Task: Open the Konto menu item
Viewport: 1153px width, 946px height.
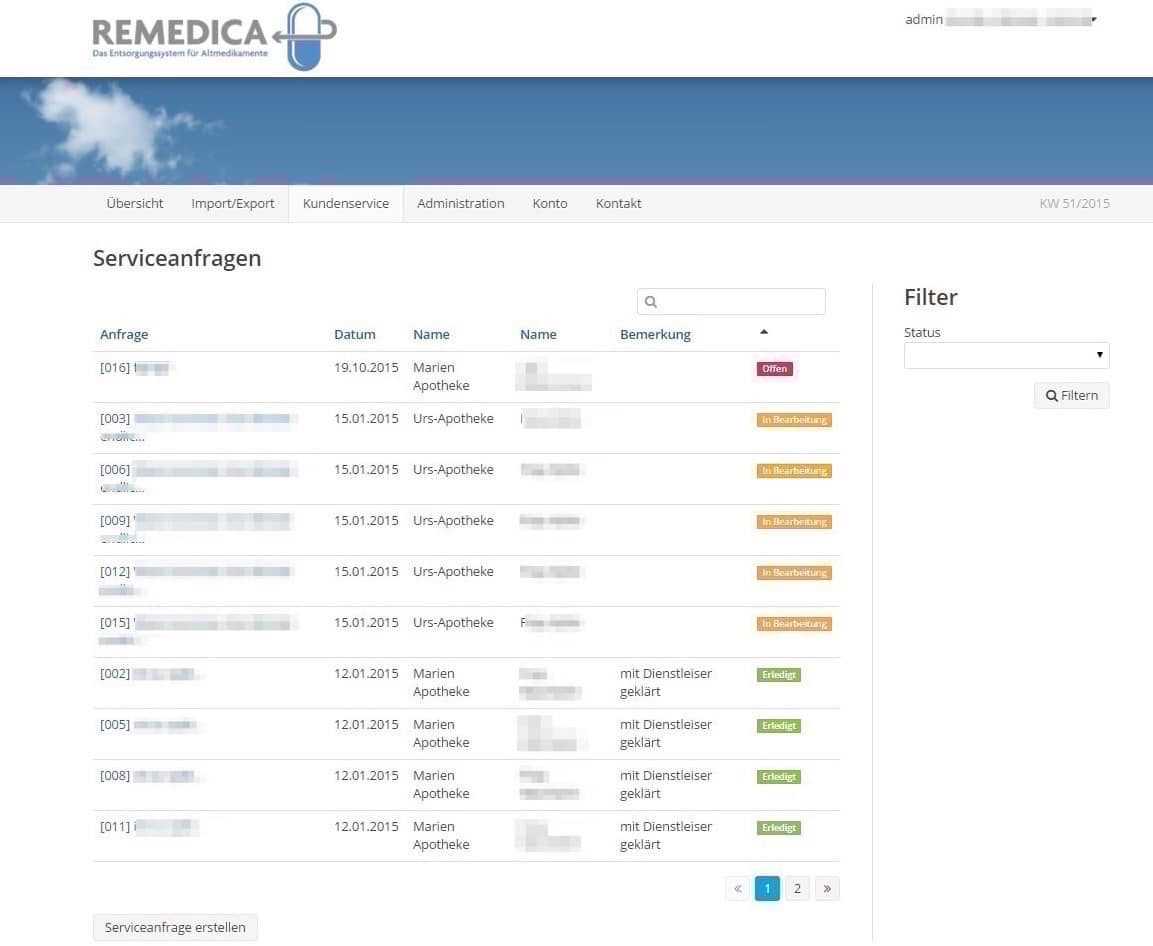Action: (x=550, y=204)
